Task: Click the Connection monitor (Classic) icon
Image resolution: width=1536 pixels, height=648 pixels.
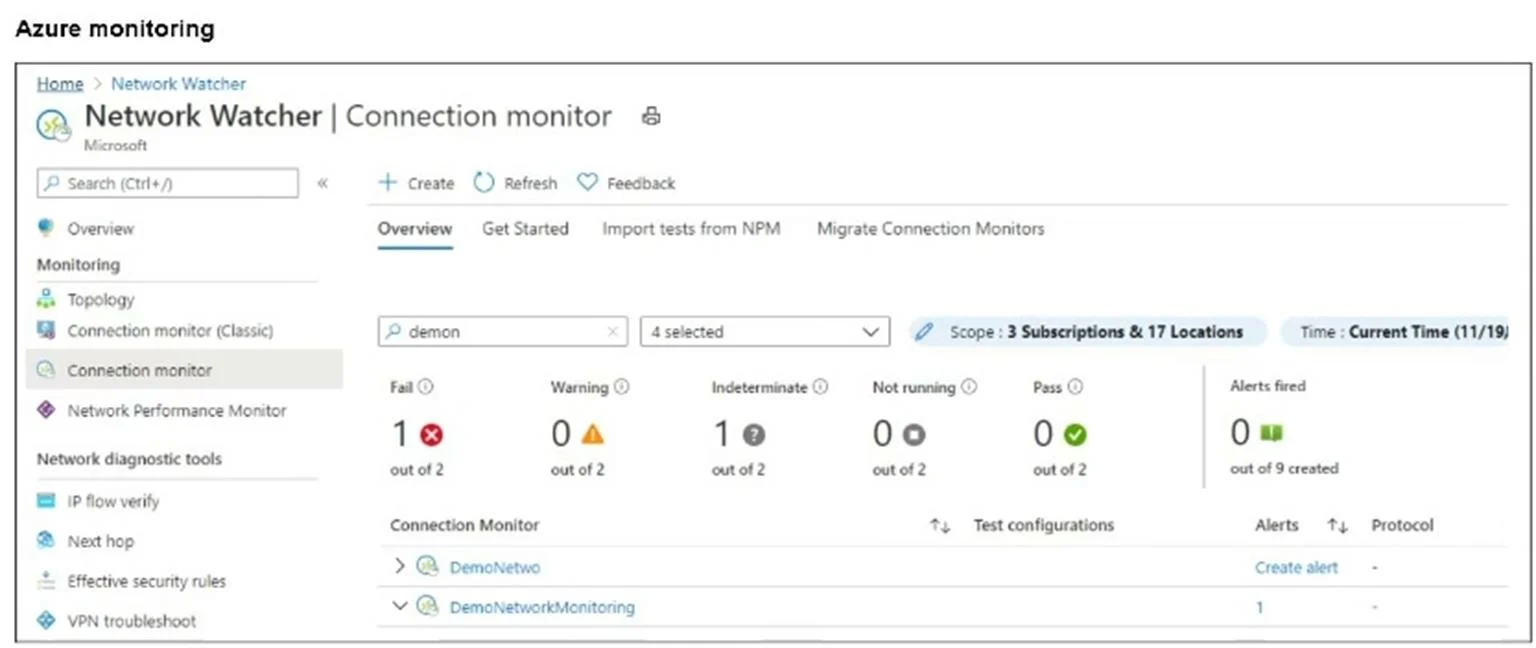Action: (46, 330)
